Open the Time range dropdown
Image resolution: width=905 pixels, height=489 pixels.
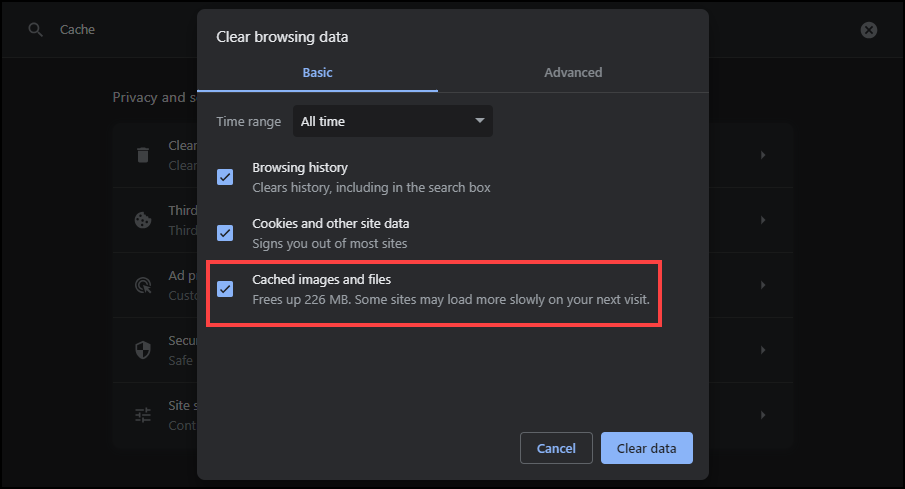point(392,121)
